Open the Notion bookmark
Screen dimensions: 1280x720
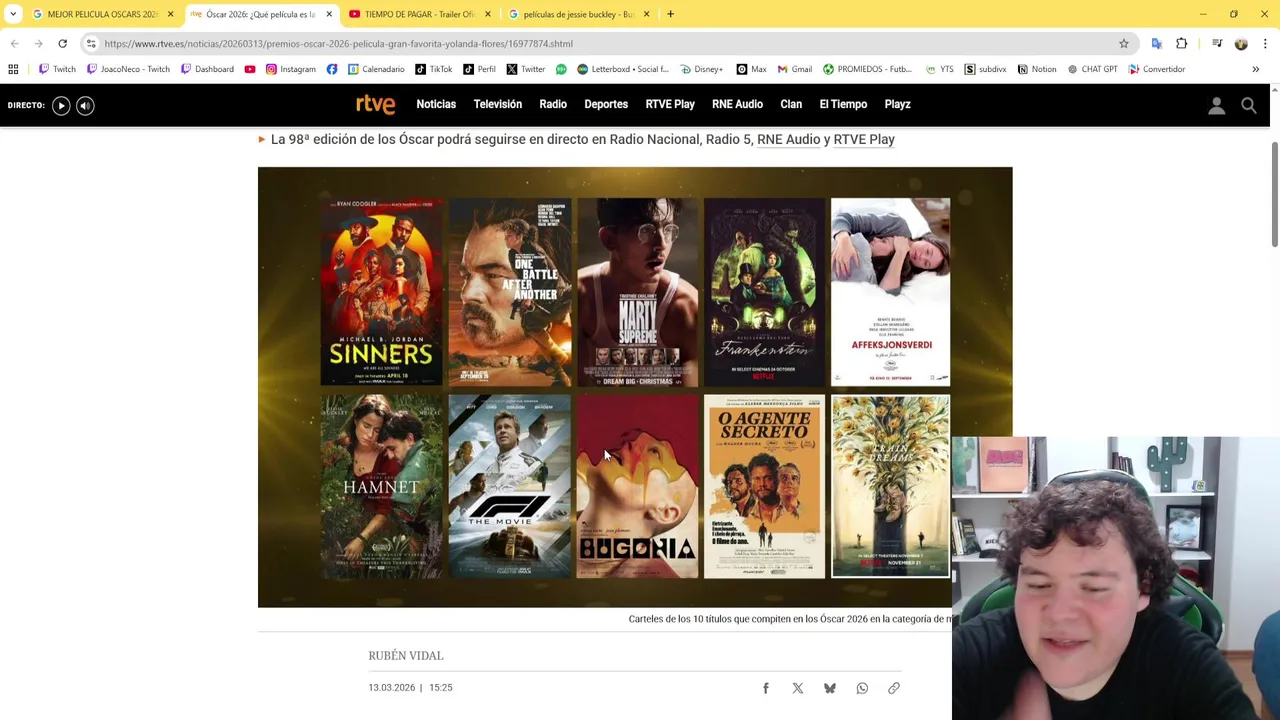click(1036, 69)
